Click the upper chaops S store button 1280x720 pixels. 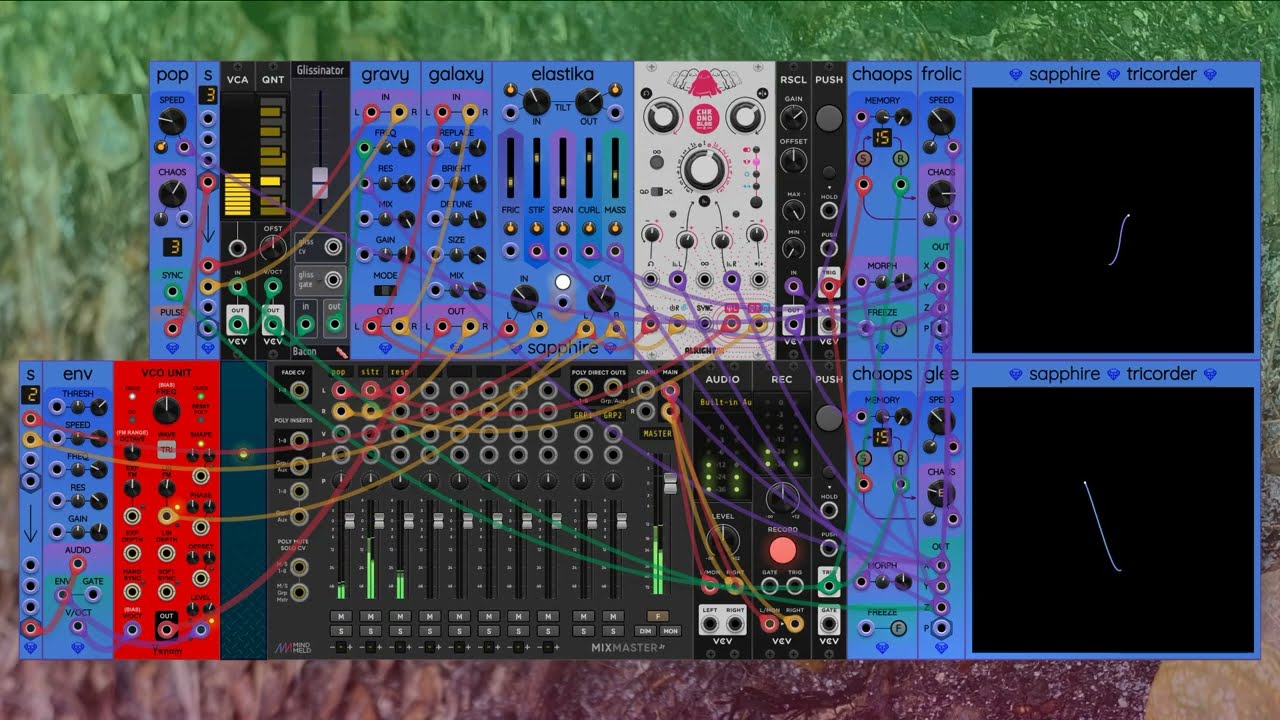863,159
